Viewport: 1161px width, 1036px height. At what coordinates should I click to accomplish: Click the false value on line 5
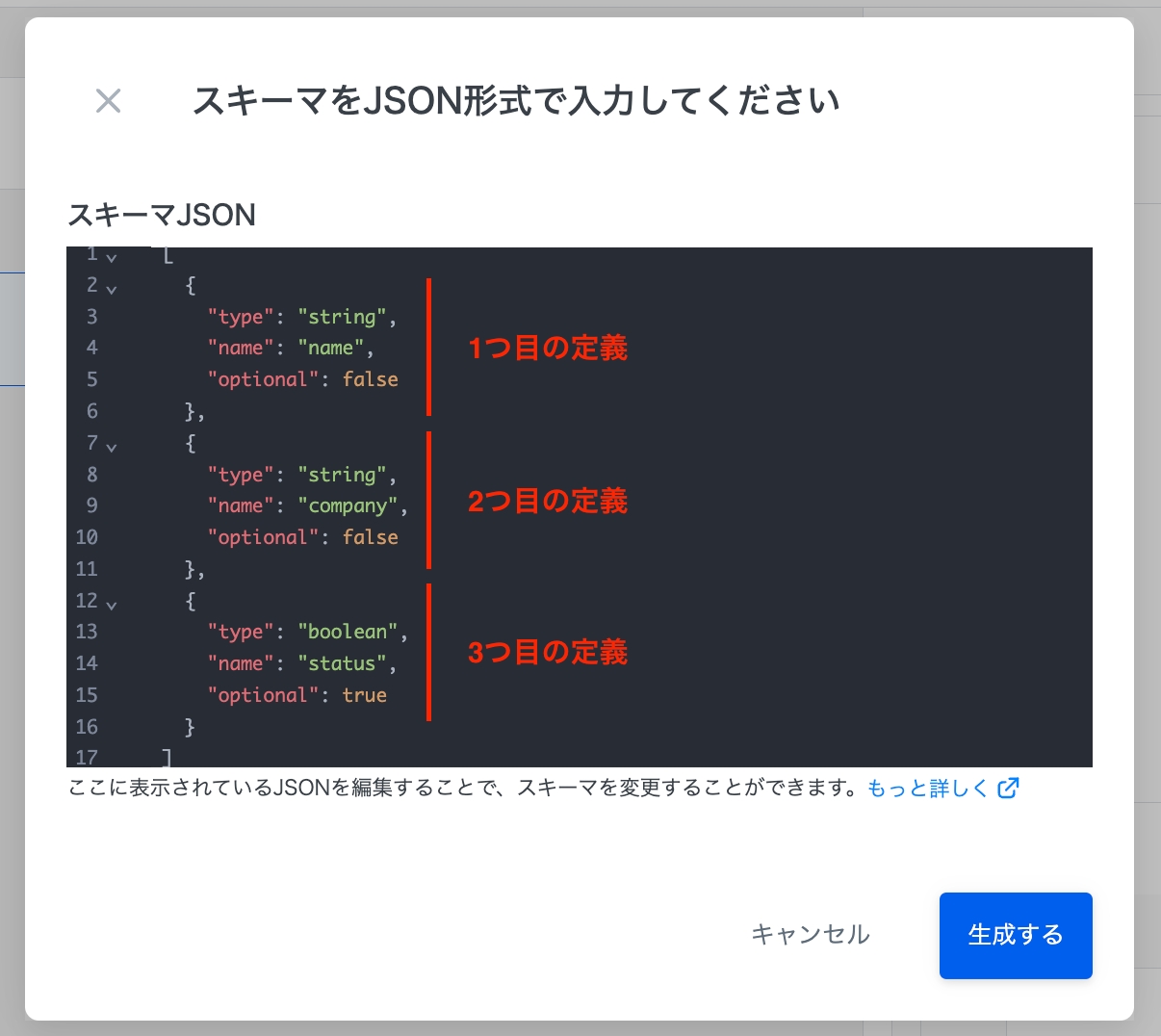370,379
